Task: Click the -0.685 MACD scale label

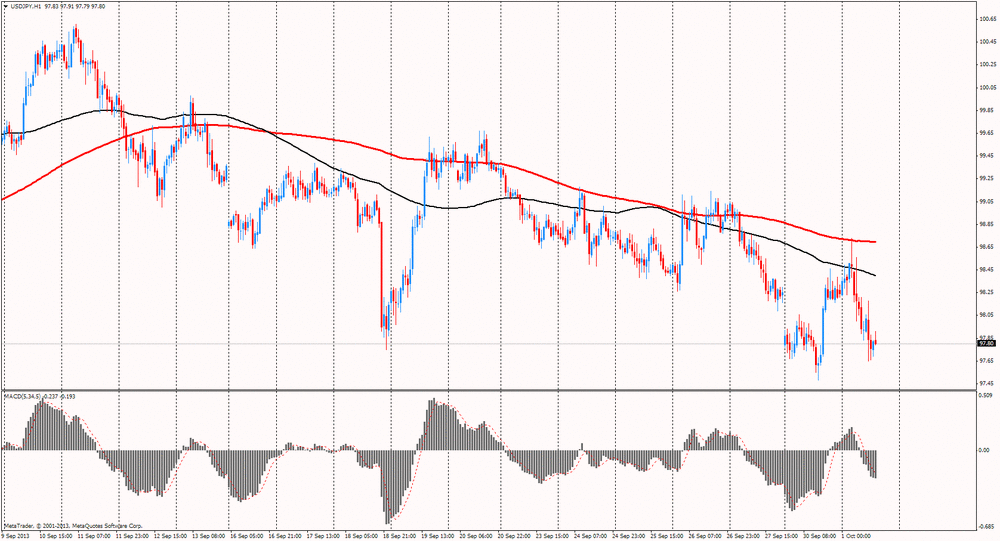Action: 987,526
